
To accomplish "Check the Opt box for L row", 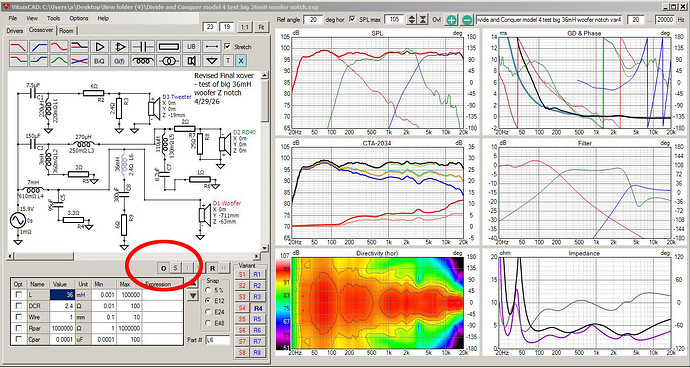I will [x=18, y=294].
